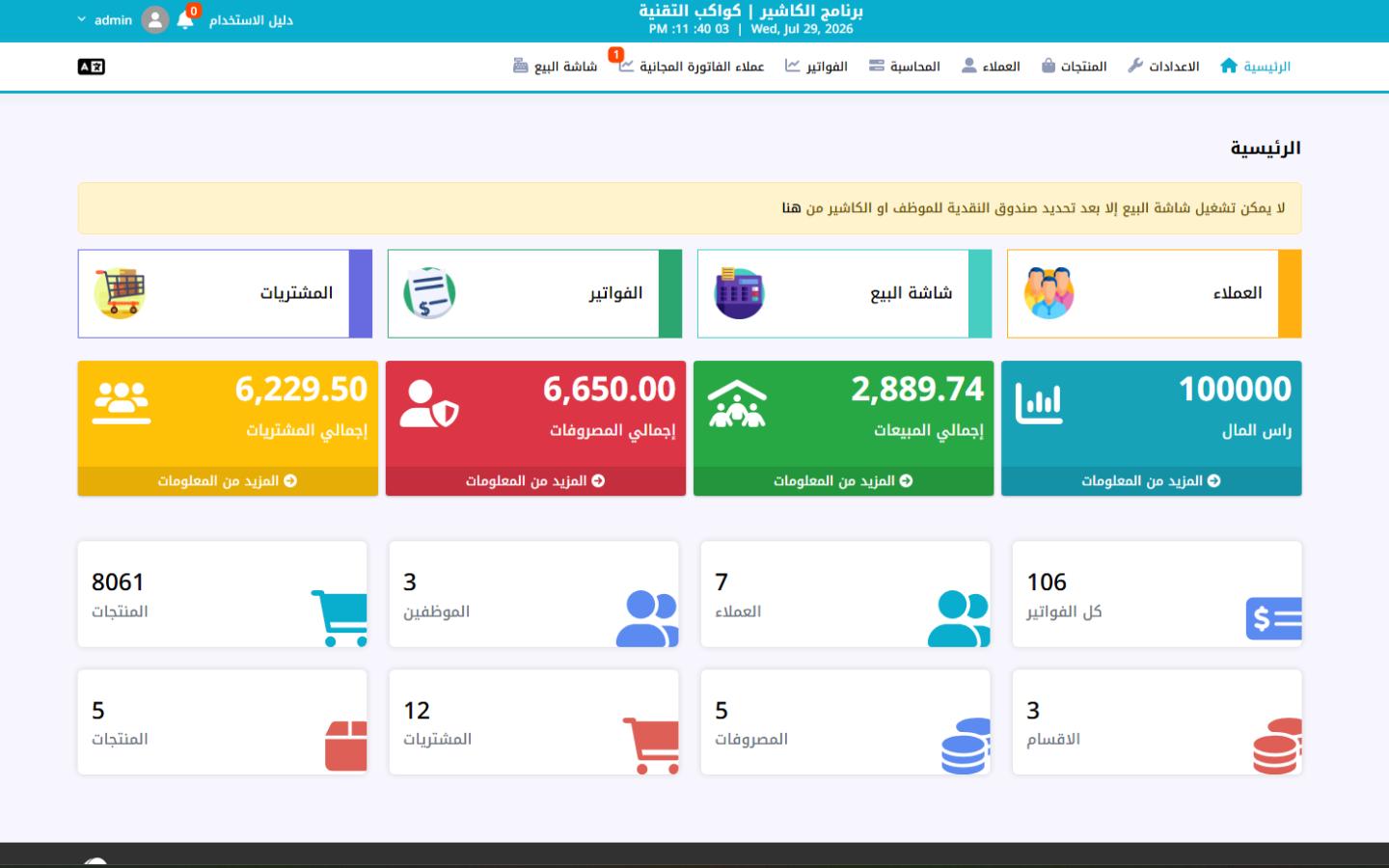Open الفواتير menu in navigation bar
1389x868 pixels.
tap(816, 67)
